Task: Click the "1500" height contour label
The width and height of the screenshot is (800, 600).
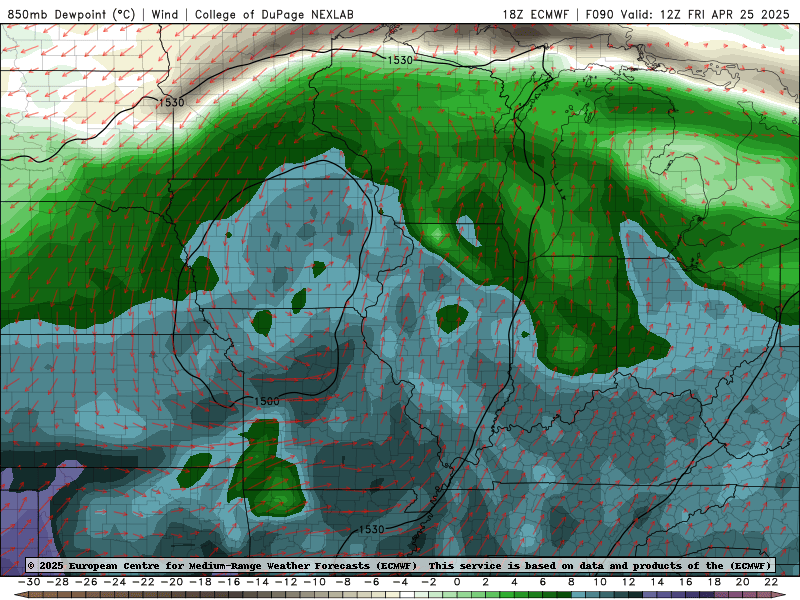Action: point(266,401)
